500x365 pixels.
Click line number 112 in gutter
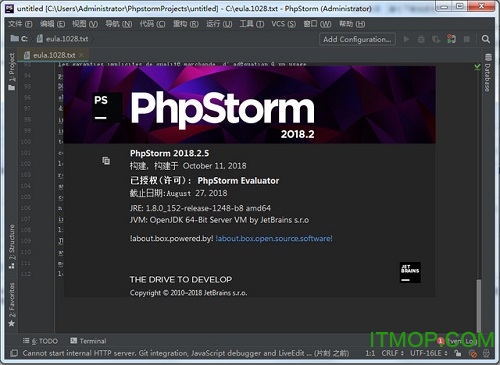coord(26,274)
